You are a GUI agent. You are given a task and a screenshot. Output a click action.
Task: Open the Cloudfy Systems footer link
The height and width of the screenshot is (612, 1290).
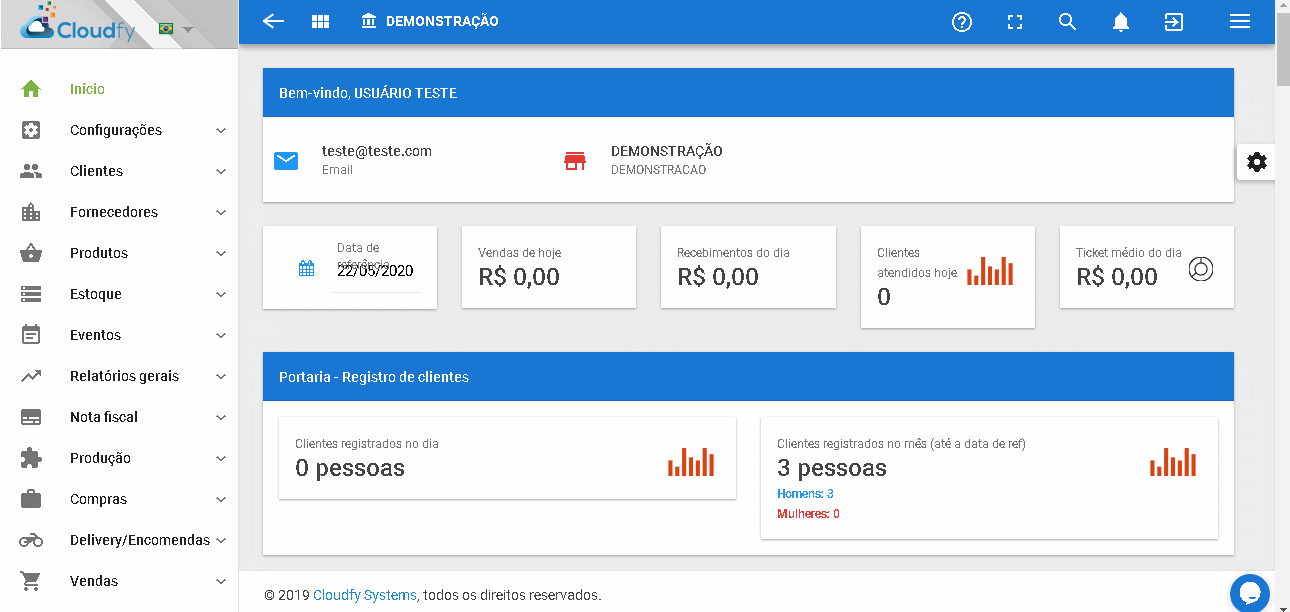[x=365, y=595]
